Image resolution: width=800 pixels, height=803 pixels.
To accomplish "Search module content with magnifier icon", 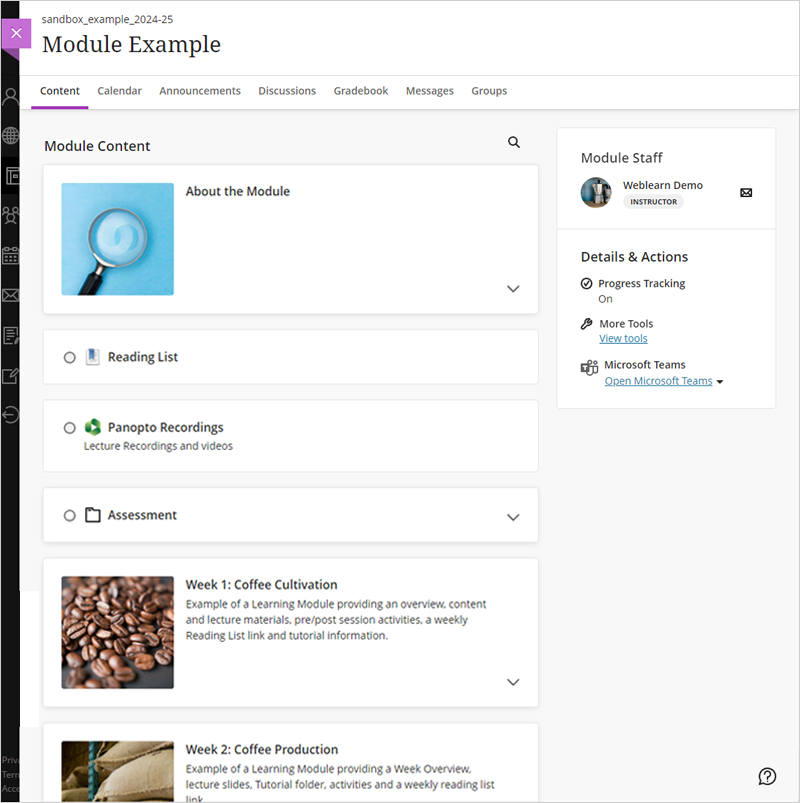I will [514, 142].
